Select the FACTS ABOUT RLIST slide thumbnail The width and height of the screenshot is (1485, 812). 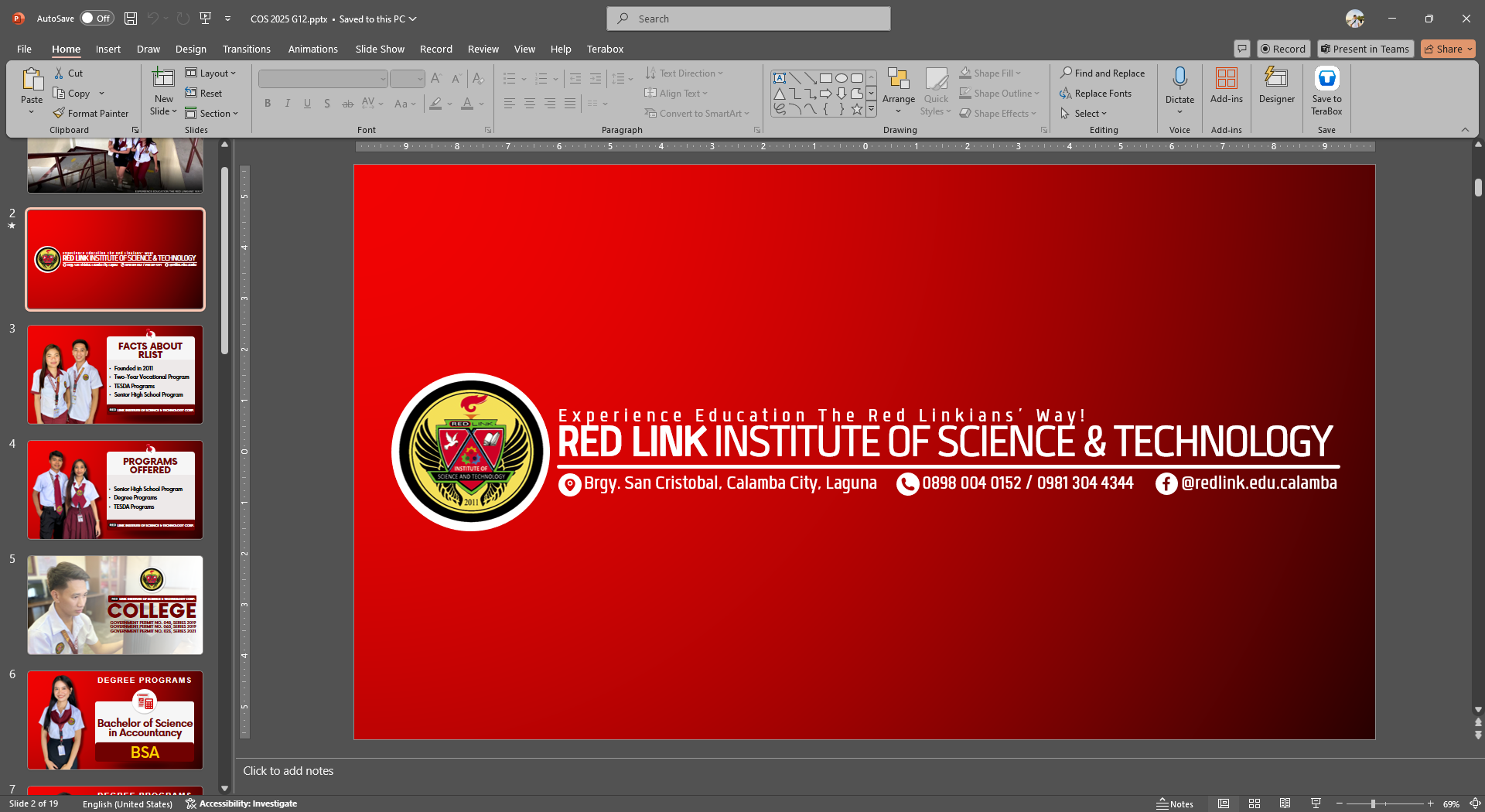click(115, 374)
